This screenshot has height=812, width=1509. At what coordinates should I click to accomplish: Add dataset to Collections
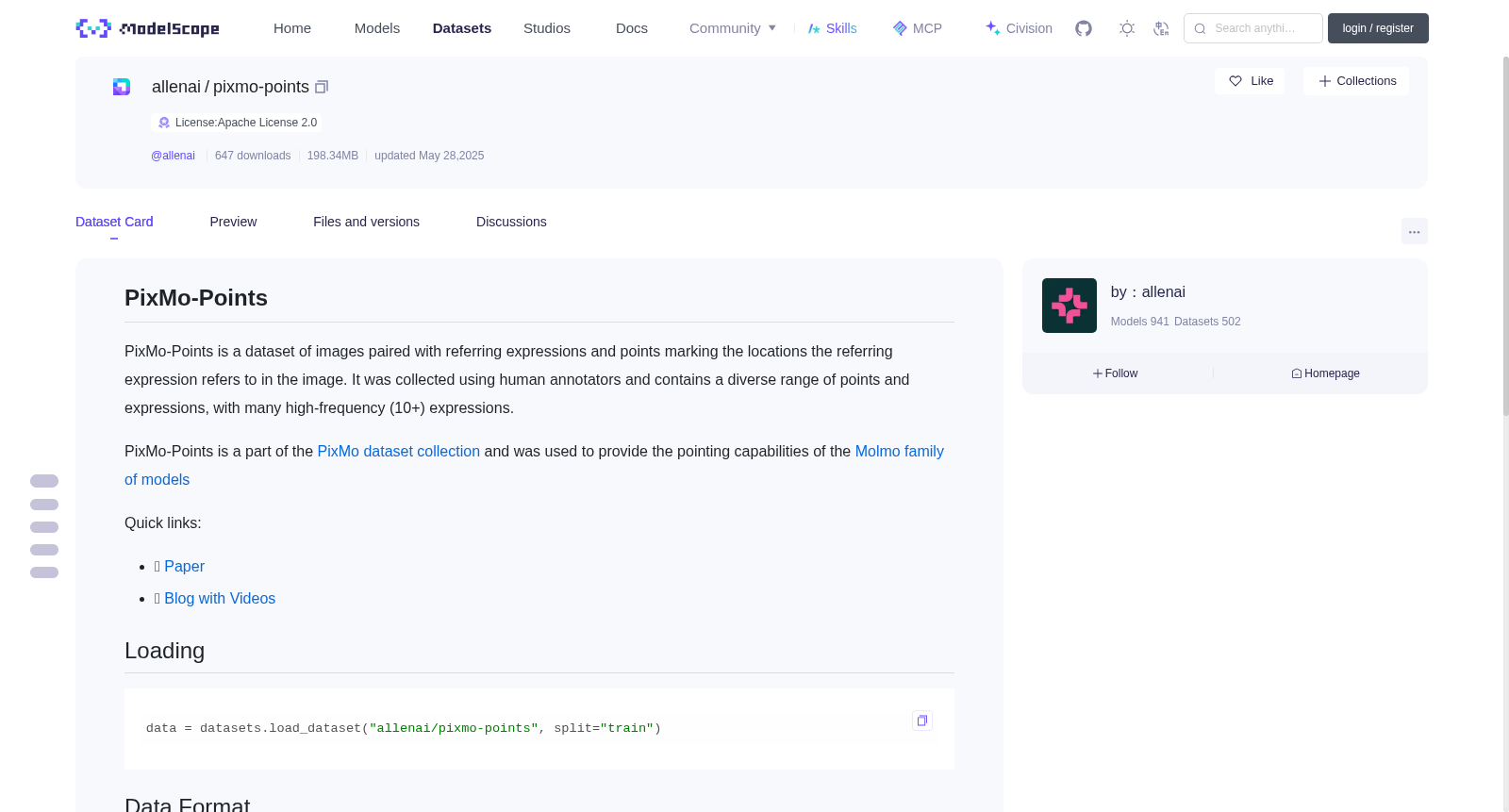(x=1356, y=81)
